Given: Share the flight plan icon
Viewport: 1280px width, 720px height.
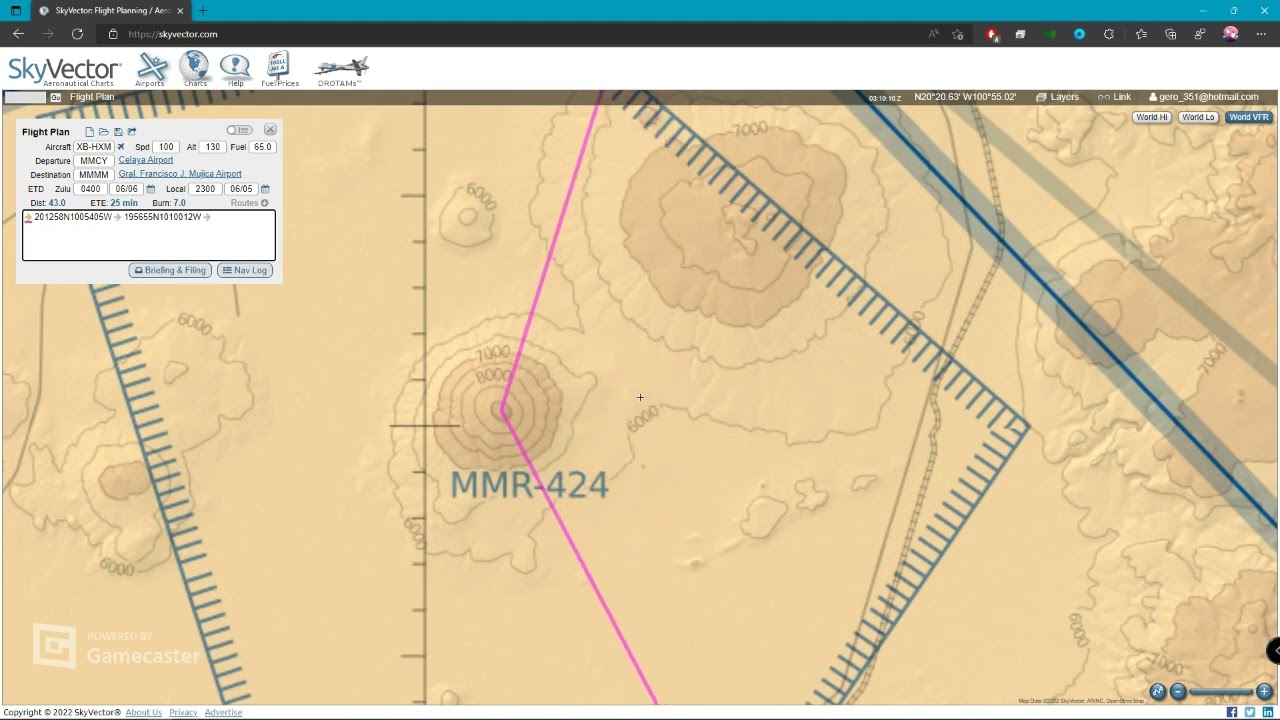Looking at the screenshot, I should click(132, 132).
